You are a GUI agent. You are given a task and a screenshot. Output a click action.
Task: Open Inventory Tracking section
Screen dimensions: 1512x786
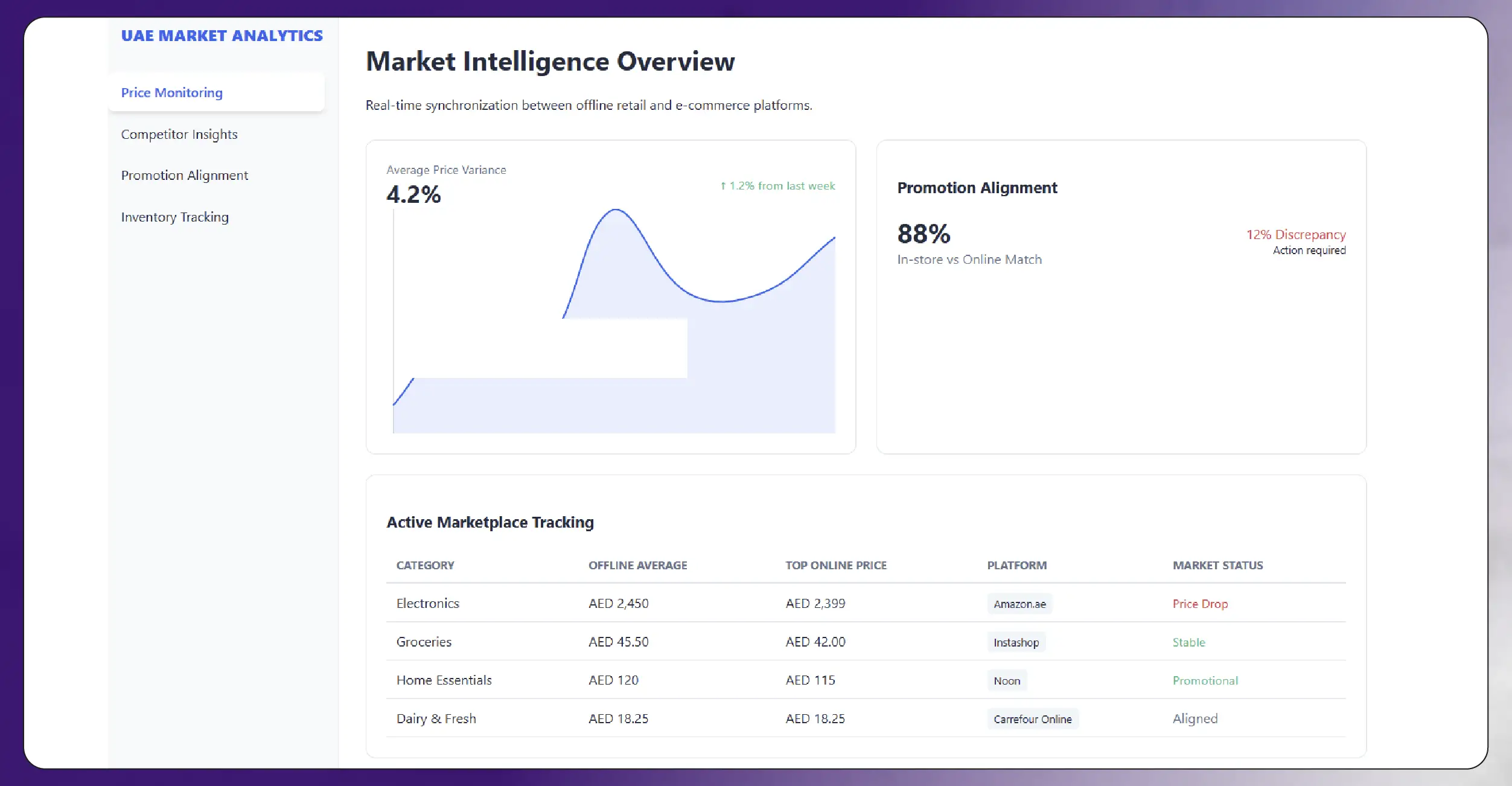tap(174, 217)
